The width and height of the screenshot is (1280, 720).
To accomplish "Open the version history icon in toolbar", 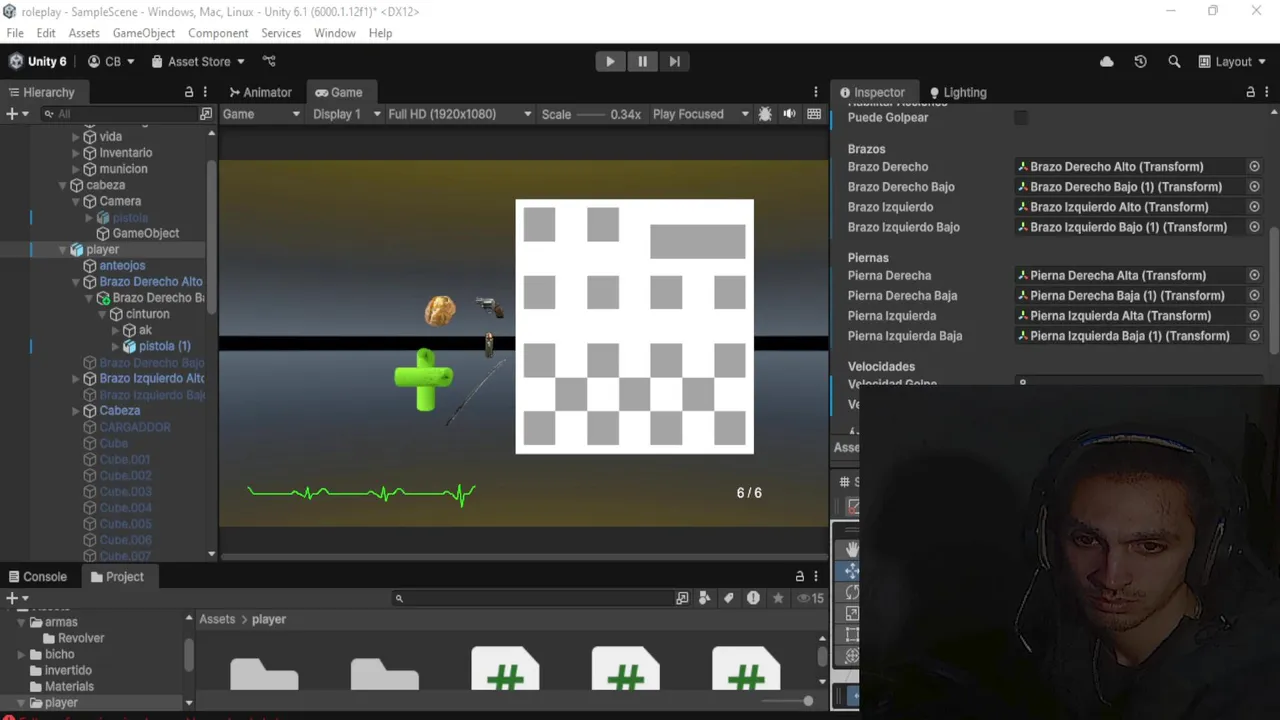I will click(x=1140, y=61).
